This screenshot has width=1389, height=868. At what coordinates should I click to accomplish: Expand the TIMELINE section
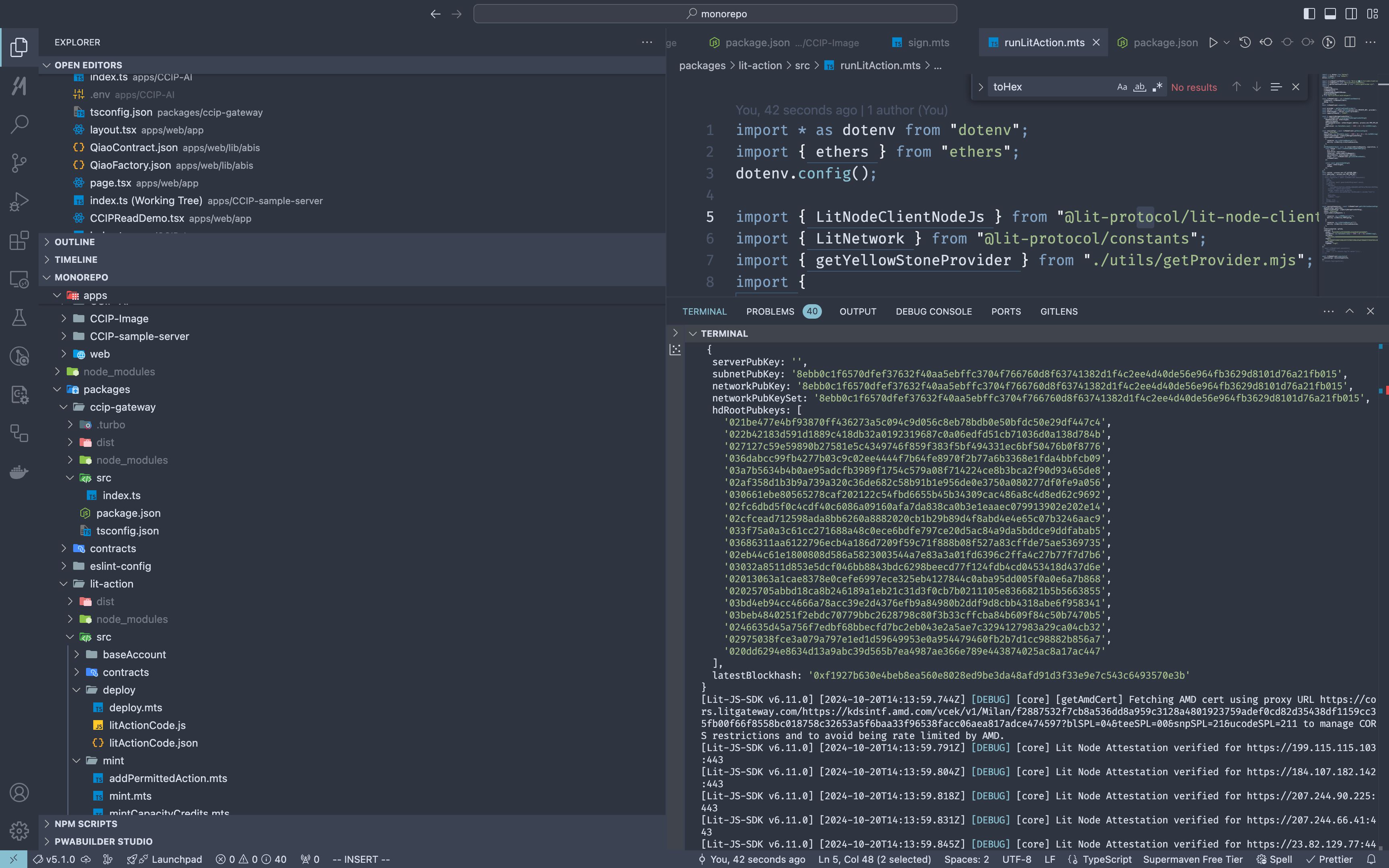(352, 260)
